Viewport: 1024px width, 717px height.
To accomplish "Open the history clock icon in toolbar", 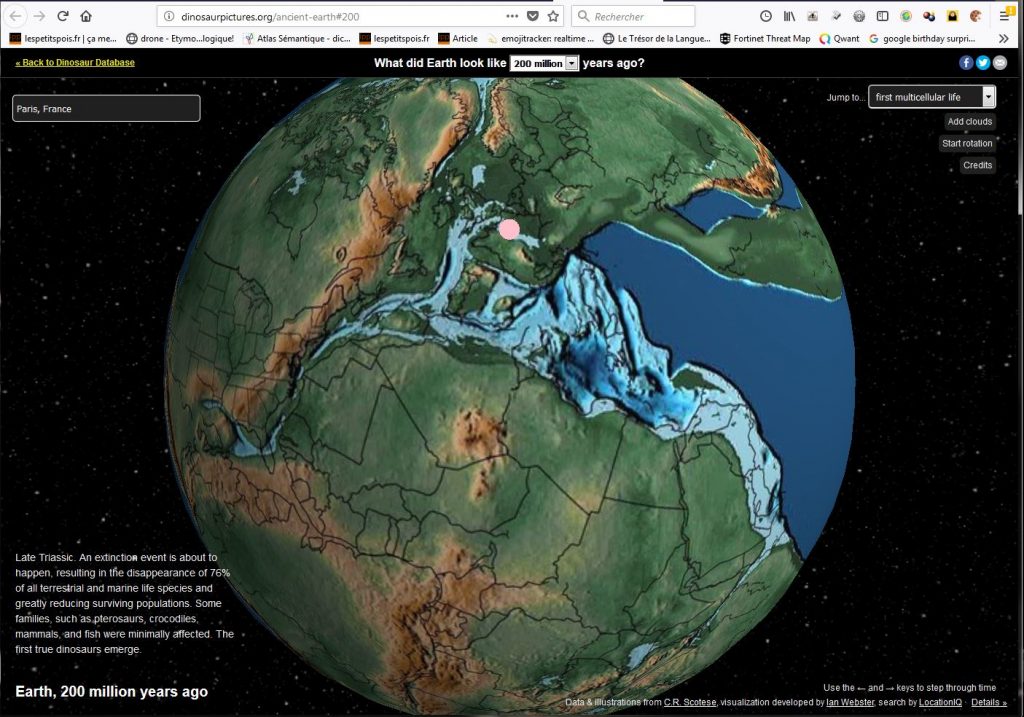I will coord(766,16).
